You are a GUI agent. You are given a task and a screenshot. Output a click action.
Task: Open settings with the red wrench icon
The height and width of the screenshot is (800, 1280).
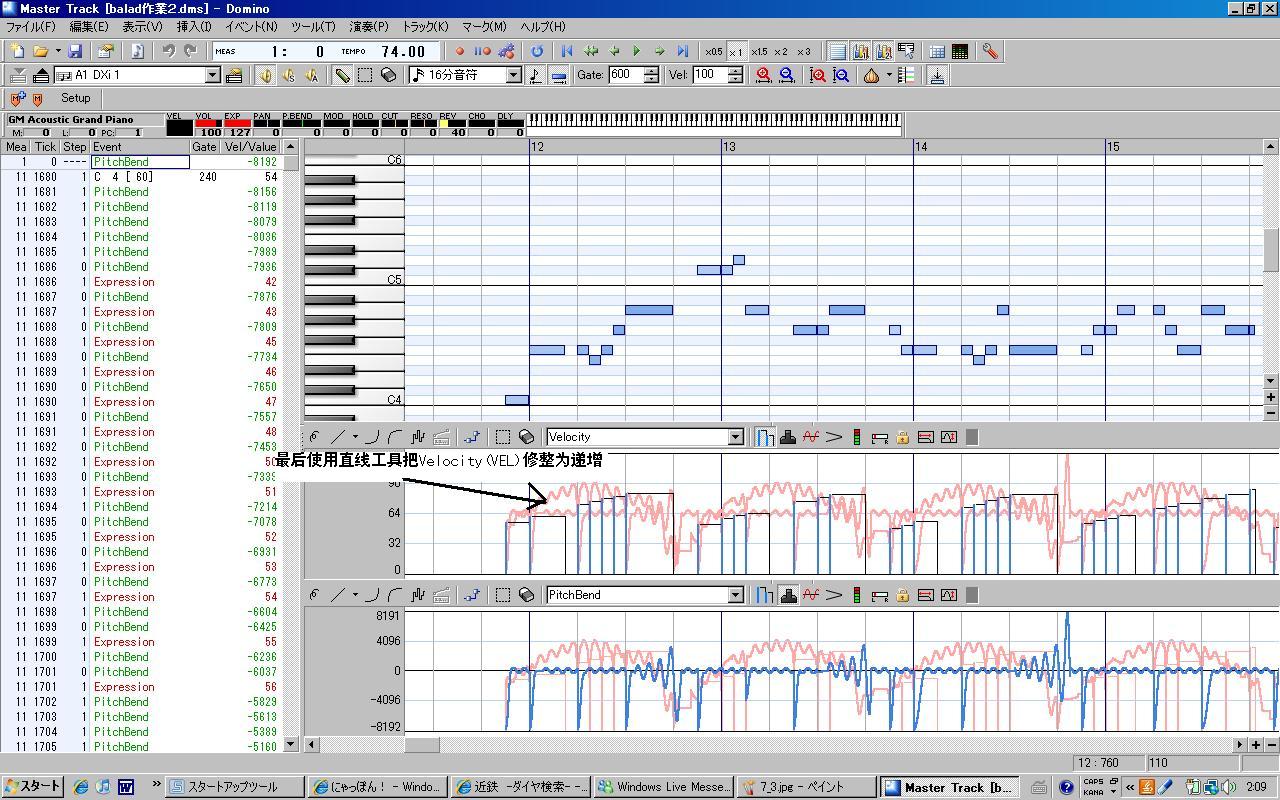pyautogui.click(x=990, y=51)
